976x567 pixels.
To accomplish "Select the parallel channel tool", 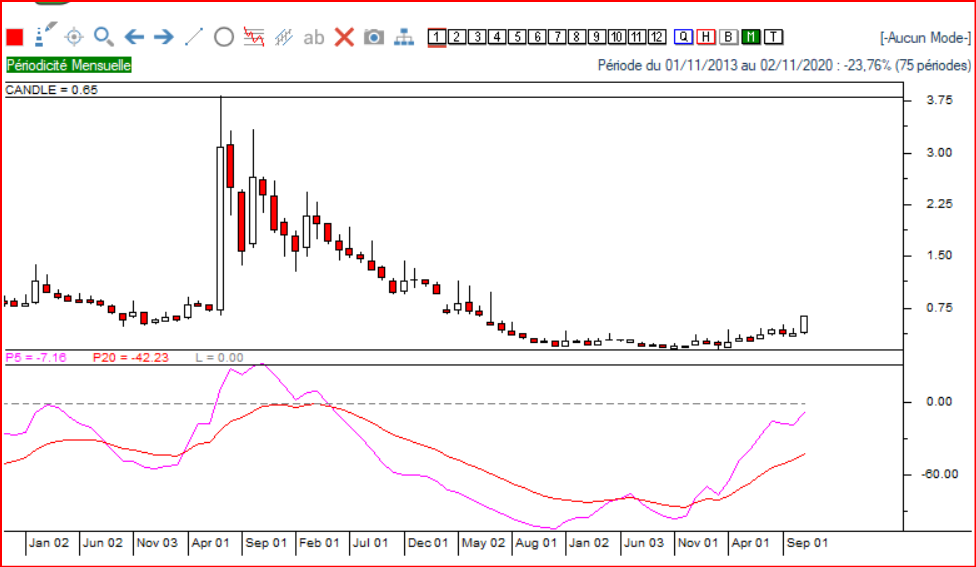I will coord(283,37).
